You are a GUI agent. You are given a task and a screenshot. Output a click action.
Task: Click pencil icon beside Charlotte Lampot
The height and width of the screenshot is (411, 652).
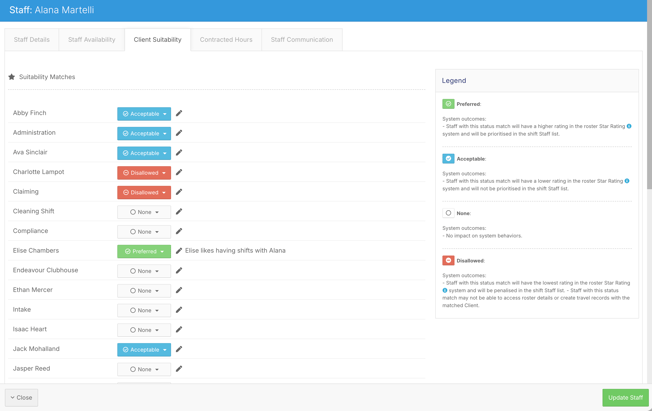point(179,172)
